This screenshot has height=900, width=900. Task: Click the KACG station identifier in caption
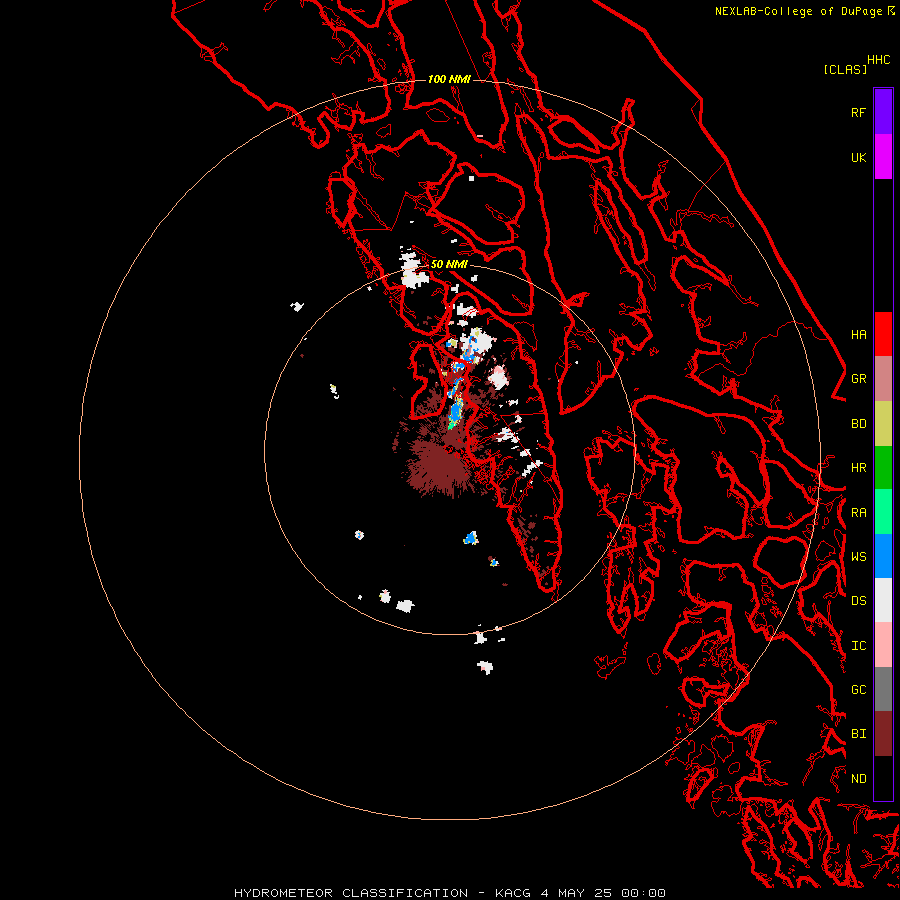point(513,893)
